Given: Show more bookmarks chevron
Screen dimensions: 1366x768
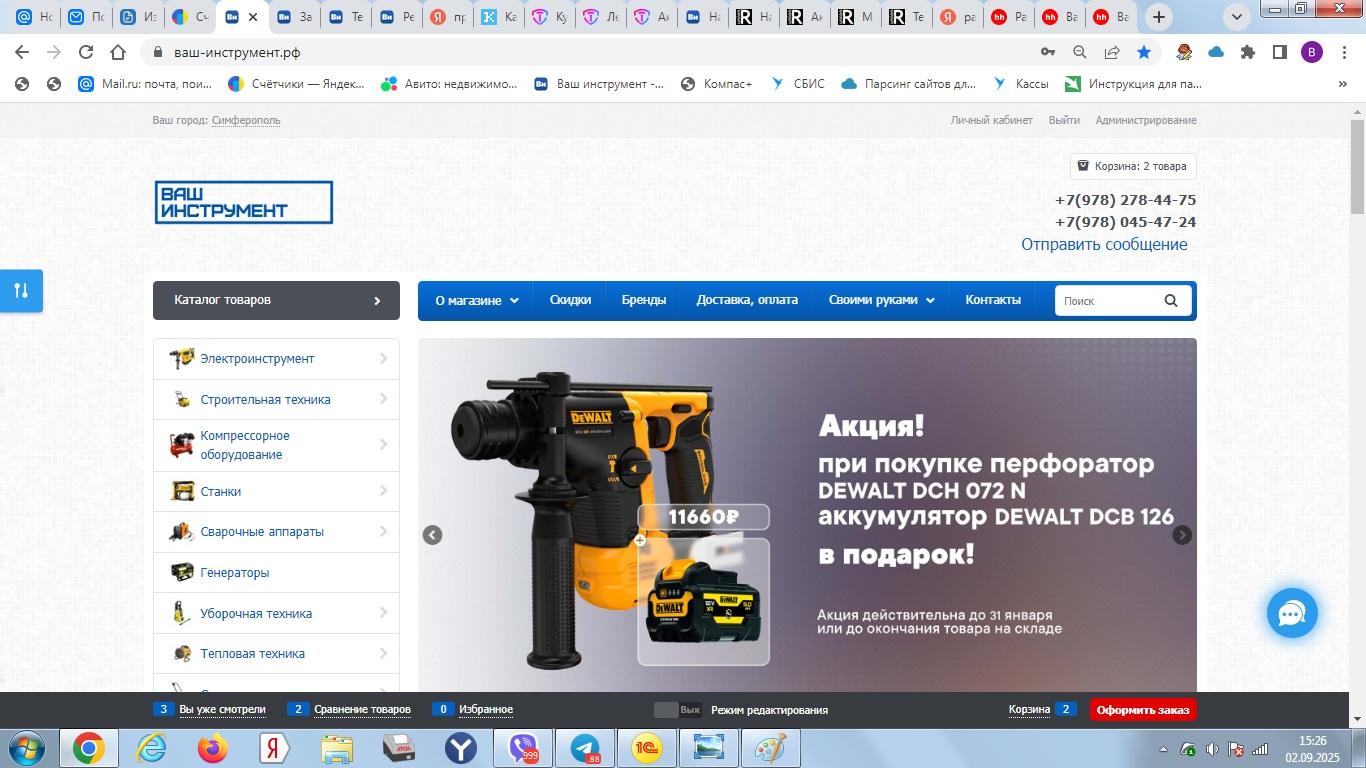Looking at the screenshot, I should (x=1342, y=84).
